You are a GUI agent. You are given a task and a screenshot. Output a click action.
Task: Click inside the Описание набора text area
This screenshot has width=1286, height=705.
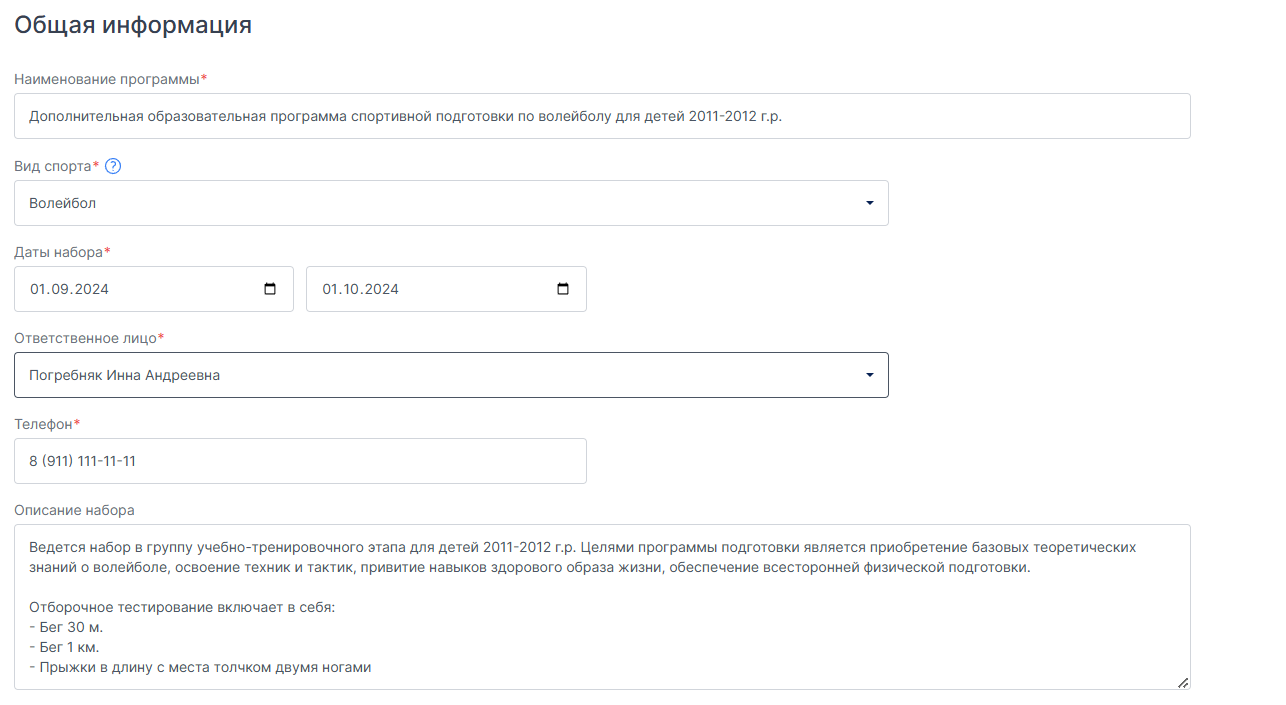(602, 607)
